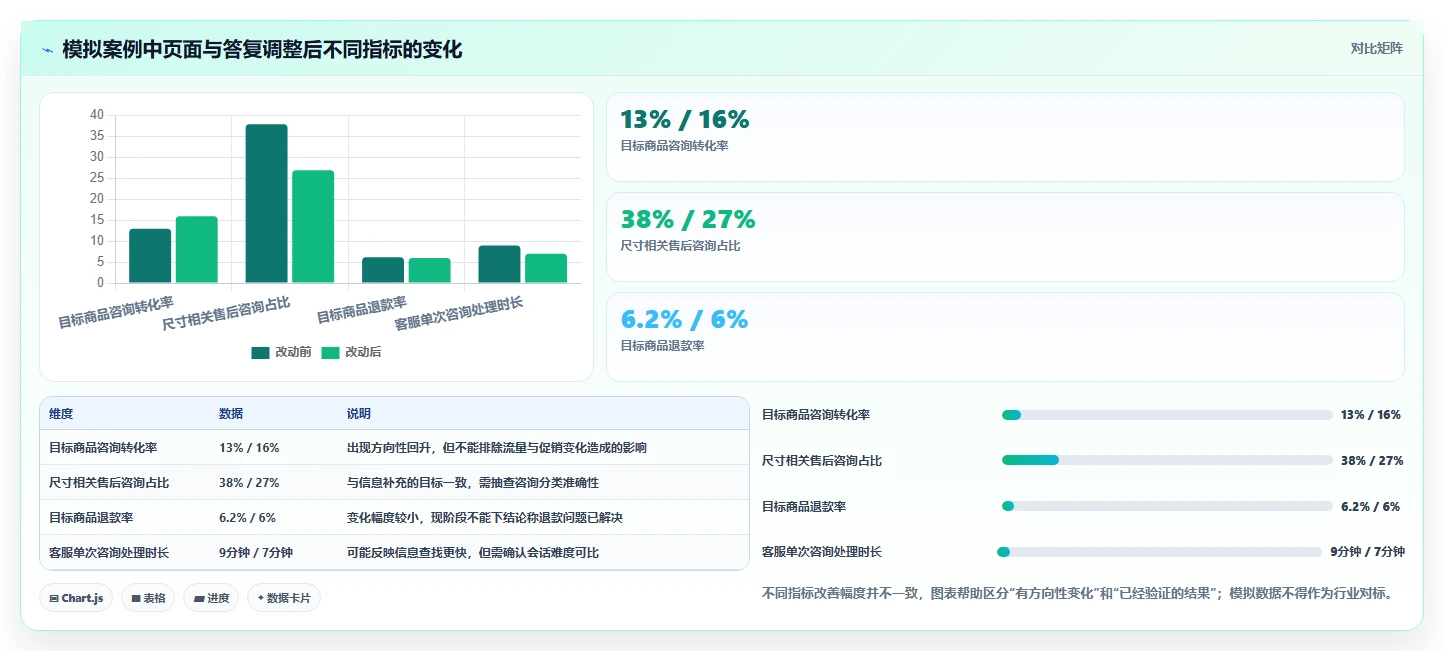
Task: Click 尺寸相关售后咨询占比 label in second data card
Action: (680, 246)
